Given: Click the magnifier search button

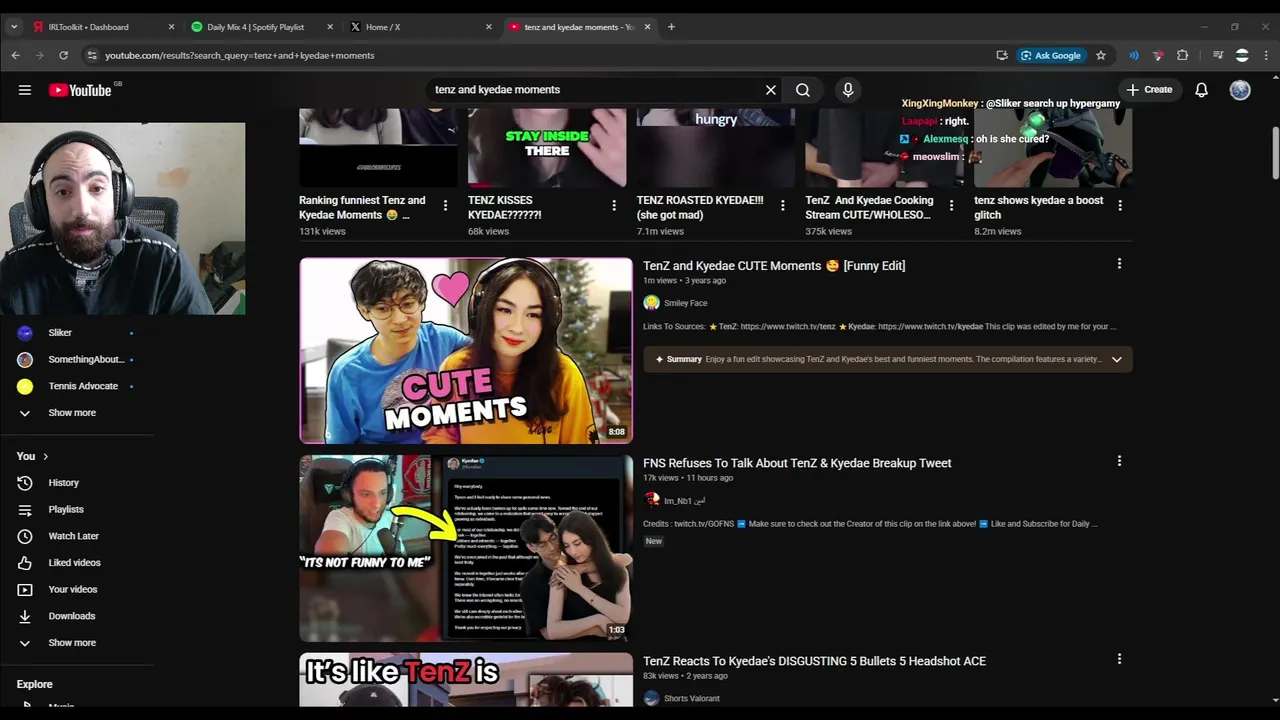Looking at the screenshot, I should pos(803,90).
